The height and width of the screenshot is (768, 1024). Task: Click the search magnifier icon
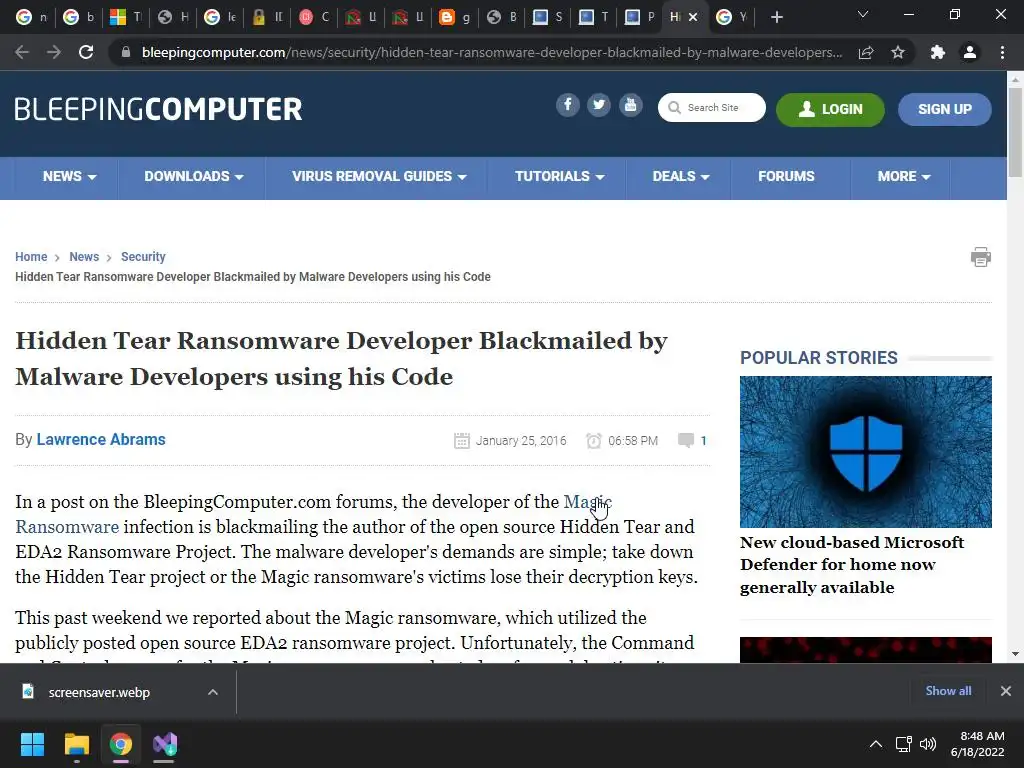point(674,108)
